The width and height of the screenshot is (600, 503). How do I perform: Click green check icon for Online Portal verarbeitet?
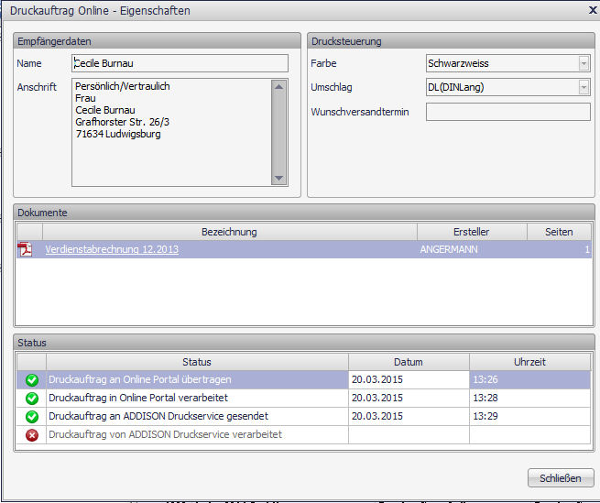coord(32,398)
